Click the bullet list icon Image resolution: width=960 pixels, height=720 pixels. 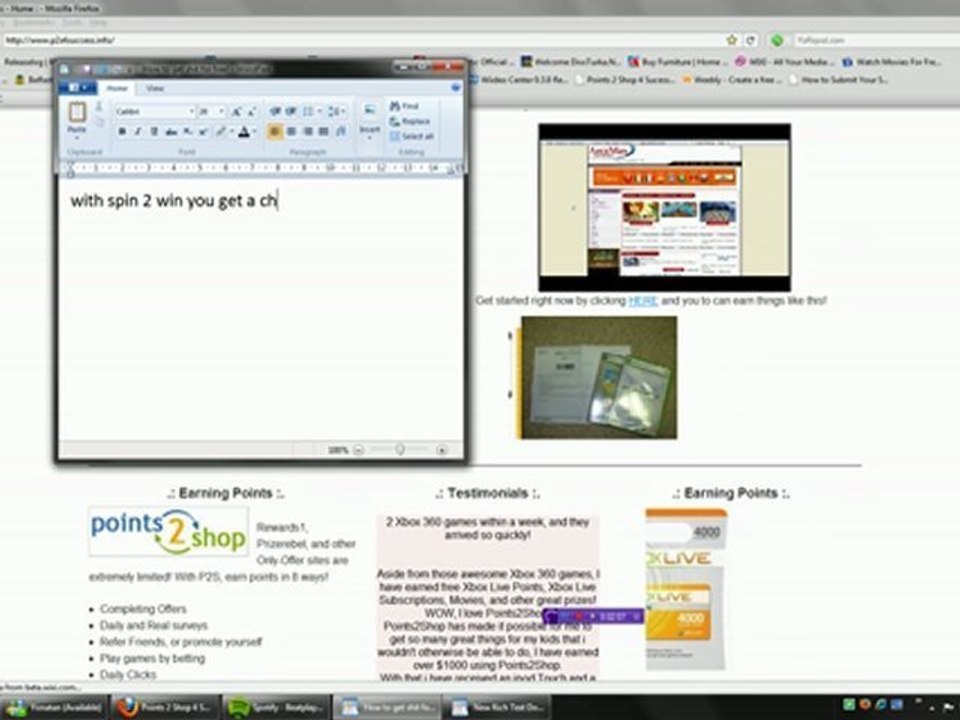tap(308, 111)
